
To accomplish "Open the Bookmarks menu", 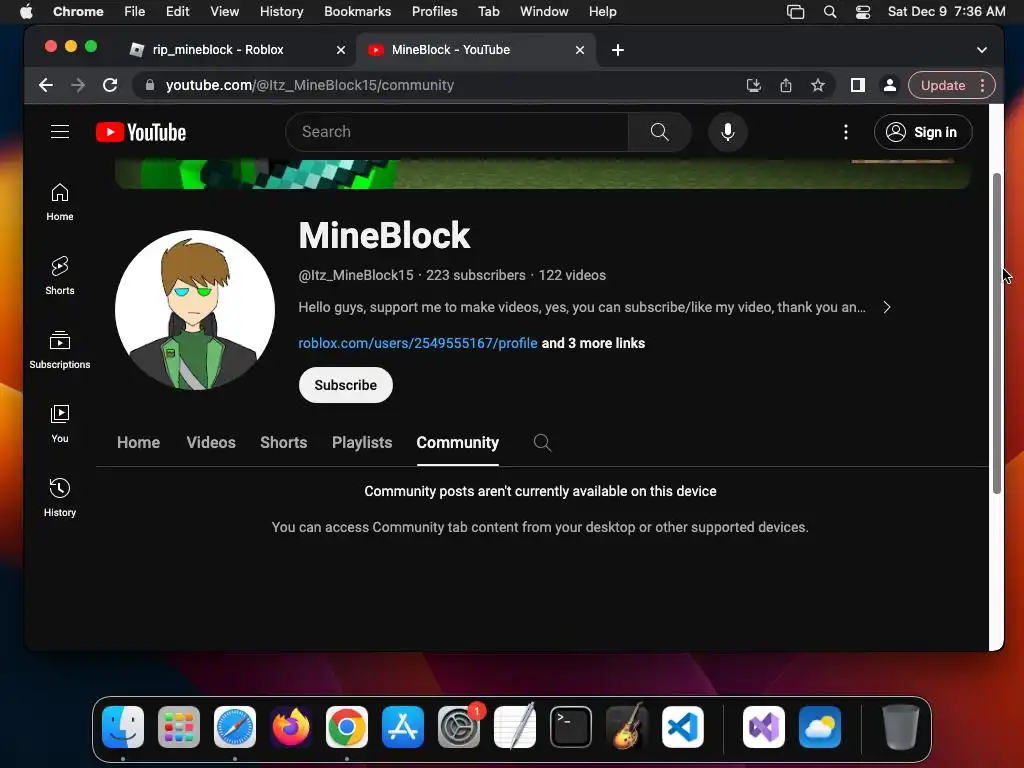I will tap(357, 12).
